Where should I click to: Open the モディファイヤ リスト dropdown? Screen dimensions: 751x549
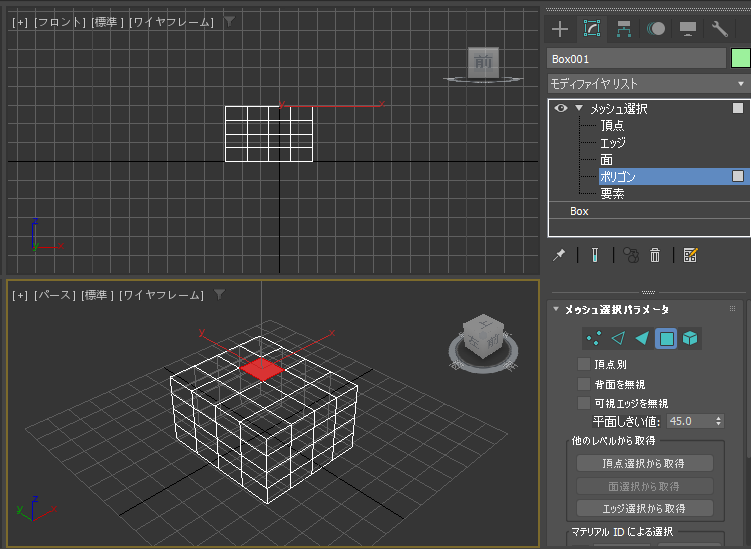649,84
